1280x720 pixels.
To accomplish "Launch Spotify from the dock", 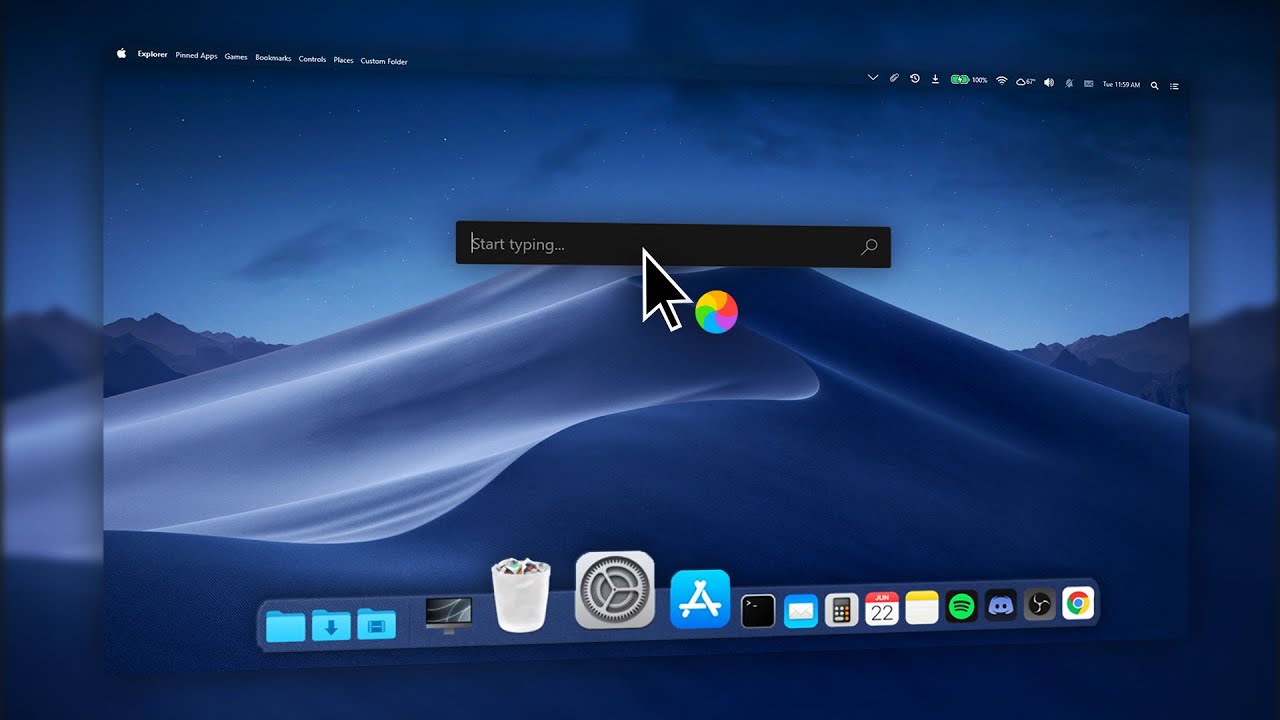I will click(x=962, y=606).
